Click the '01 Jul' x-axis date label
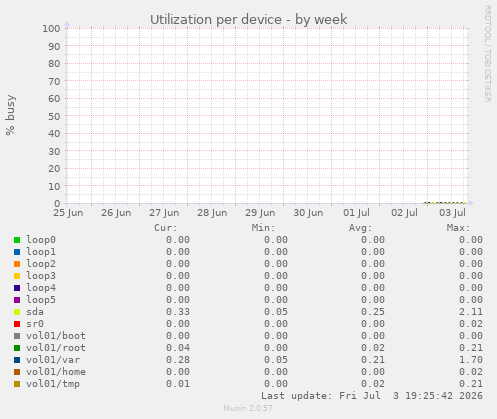This screenshot has width=497, height=419. [x=356, y=213]
